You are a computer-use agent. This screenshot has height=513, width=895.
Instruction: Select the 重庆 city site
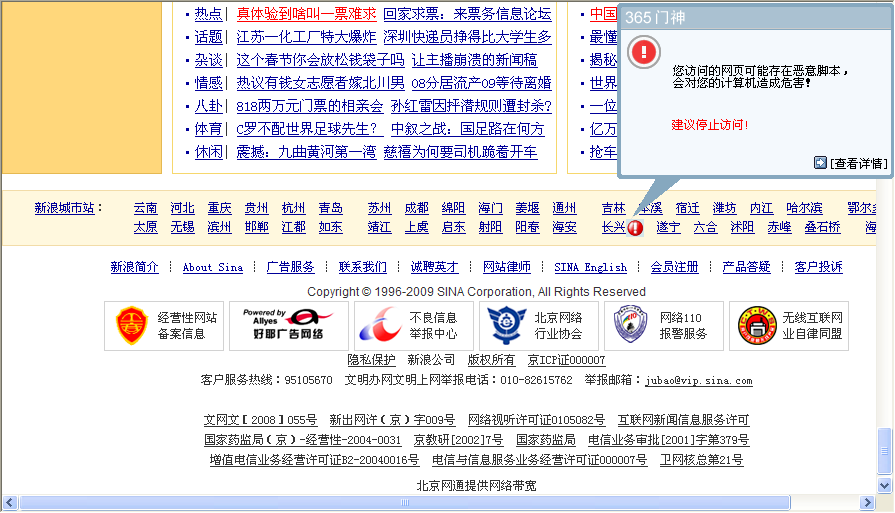(219, 208)
